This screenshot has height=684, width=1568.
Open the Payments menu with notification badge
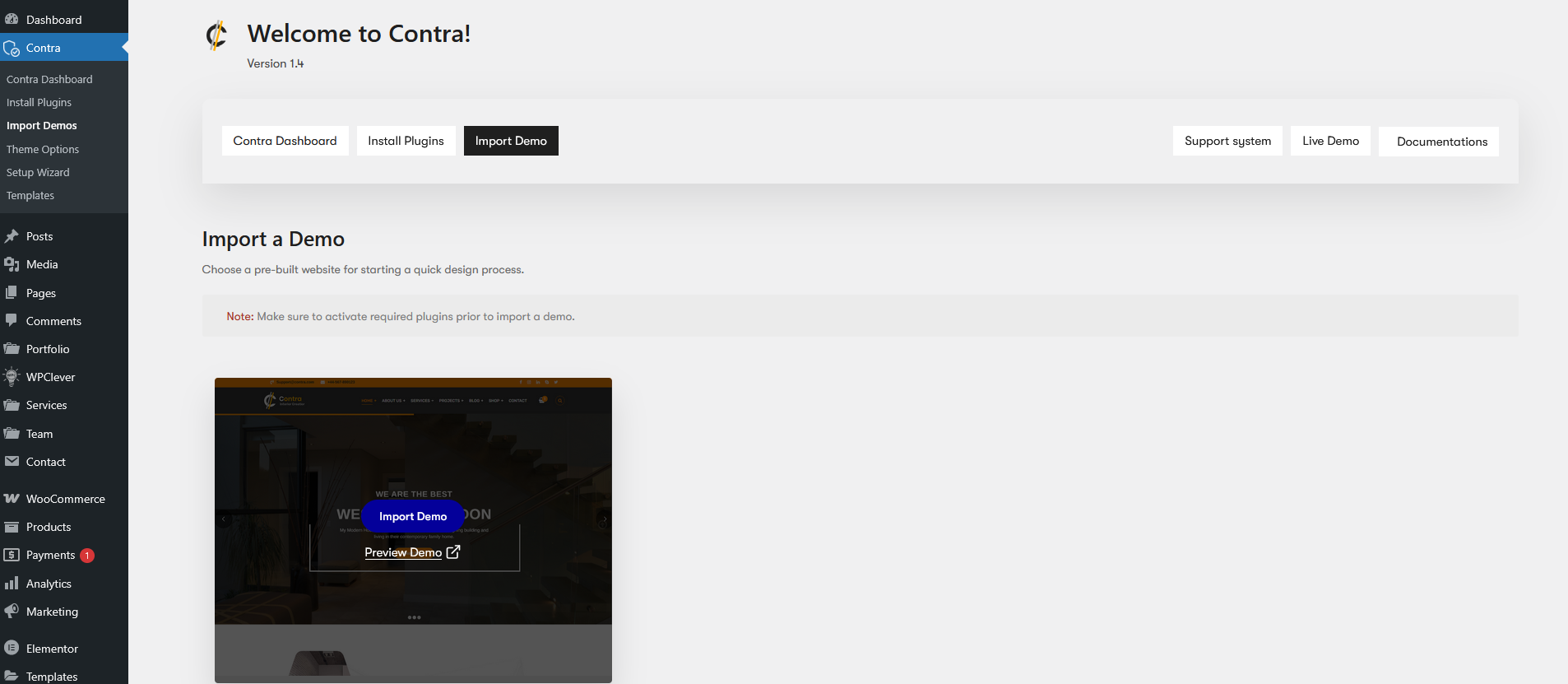click(x=50, y=556)
